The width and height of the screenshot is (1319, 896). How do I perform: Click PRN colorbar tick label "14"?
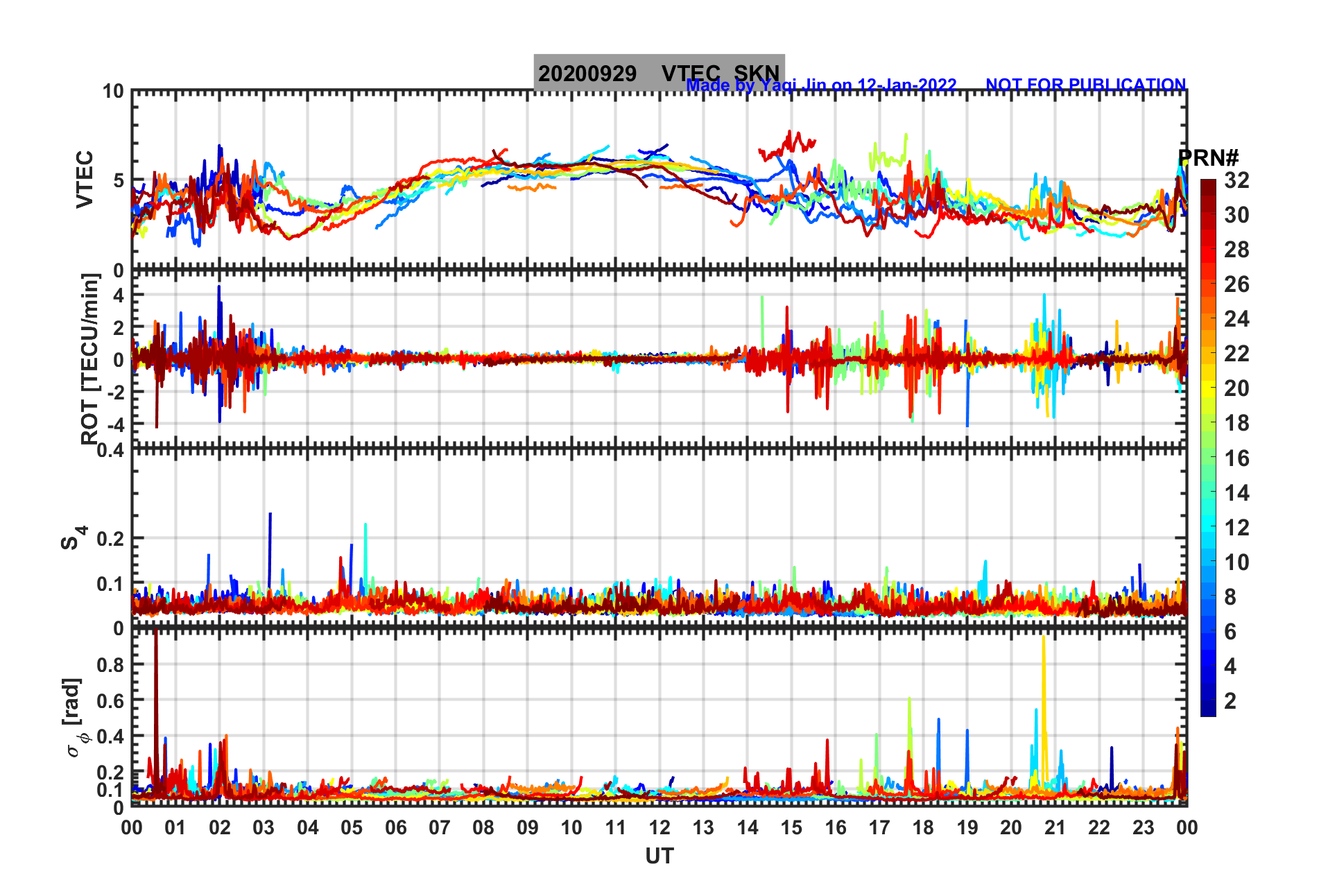(1236, 493)
